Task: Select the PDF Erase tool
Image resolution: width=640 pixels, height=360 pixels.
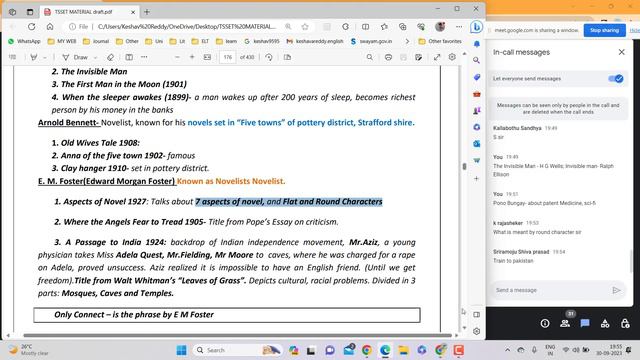Action: 110,57
